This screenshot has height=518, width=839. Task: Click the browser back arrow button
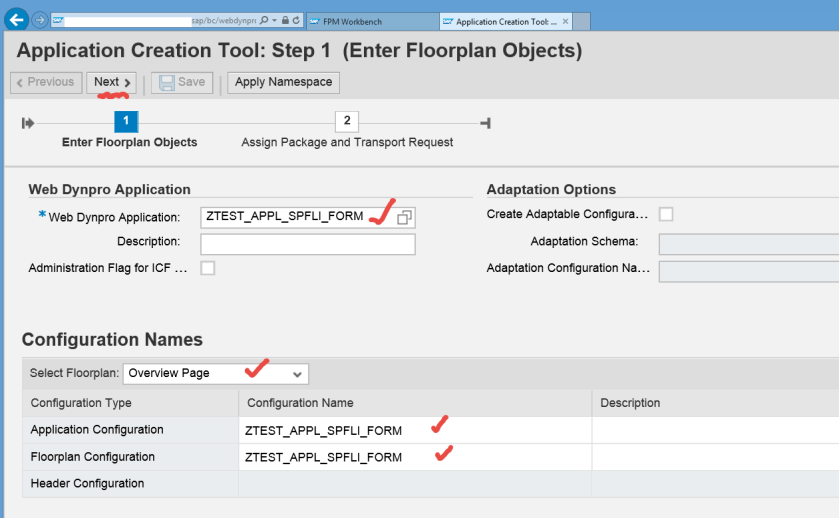click(16, 19)
